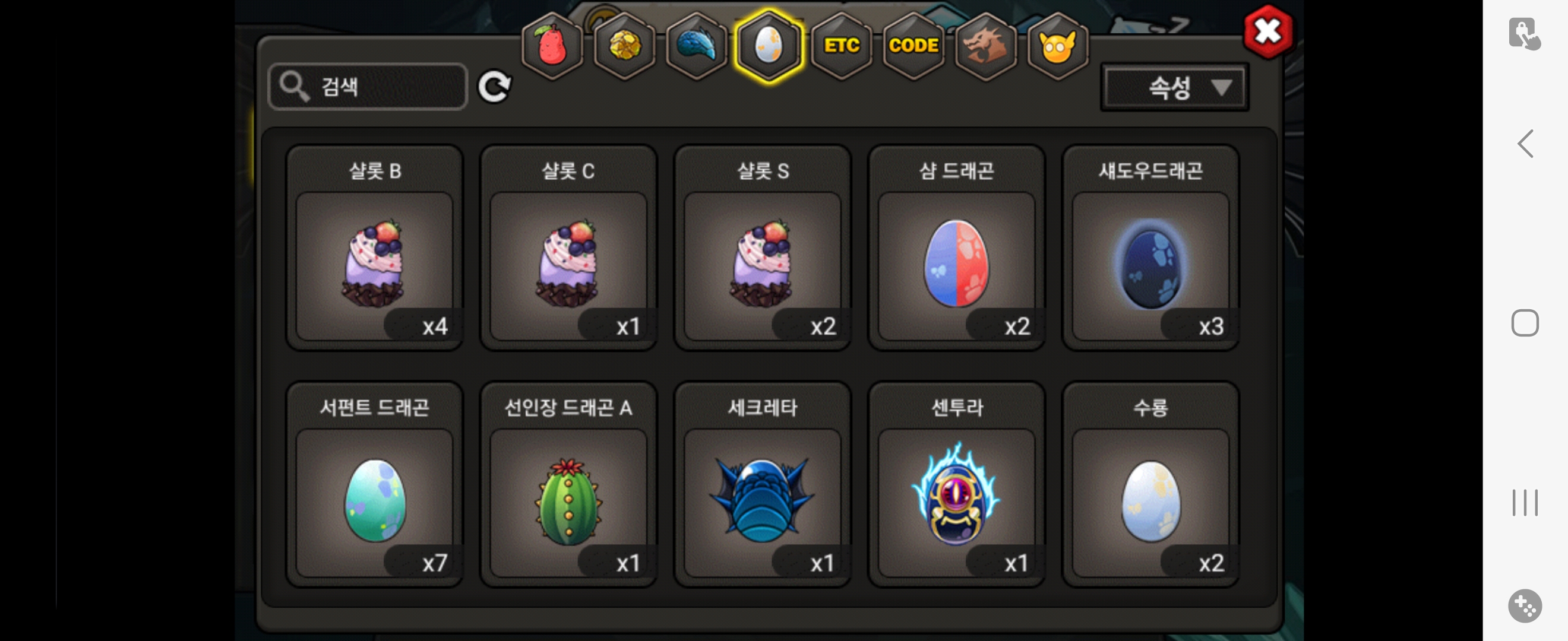This screenshot has width=1568, height=641.
Task: Open the blue dragon scale category tab
Action: pos(696,46)
